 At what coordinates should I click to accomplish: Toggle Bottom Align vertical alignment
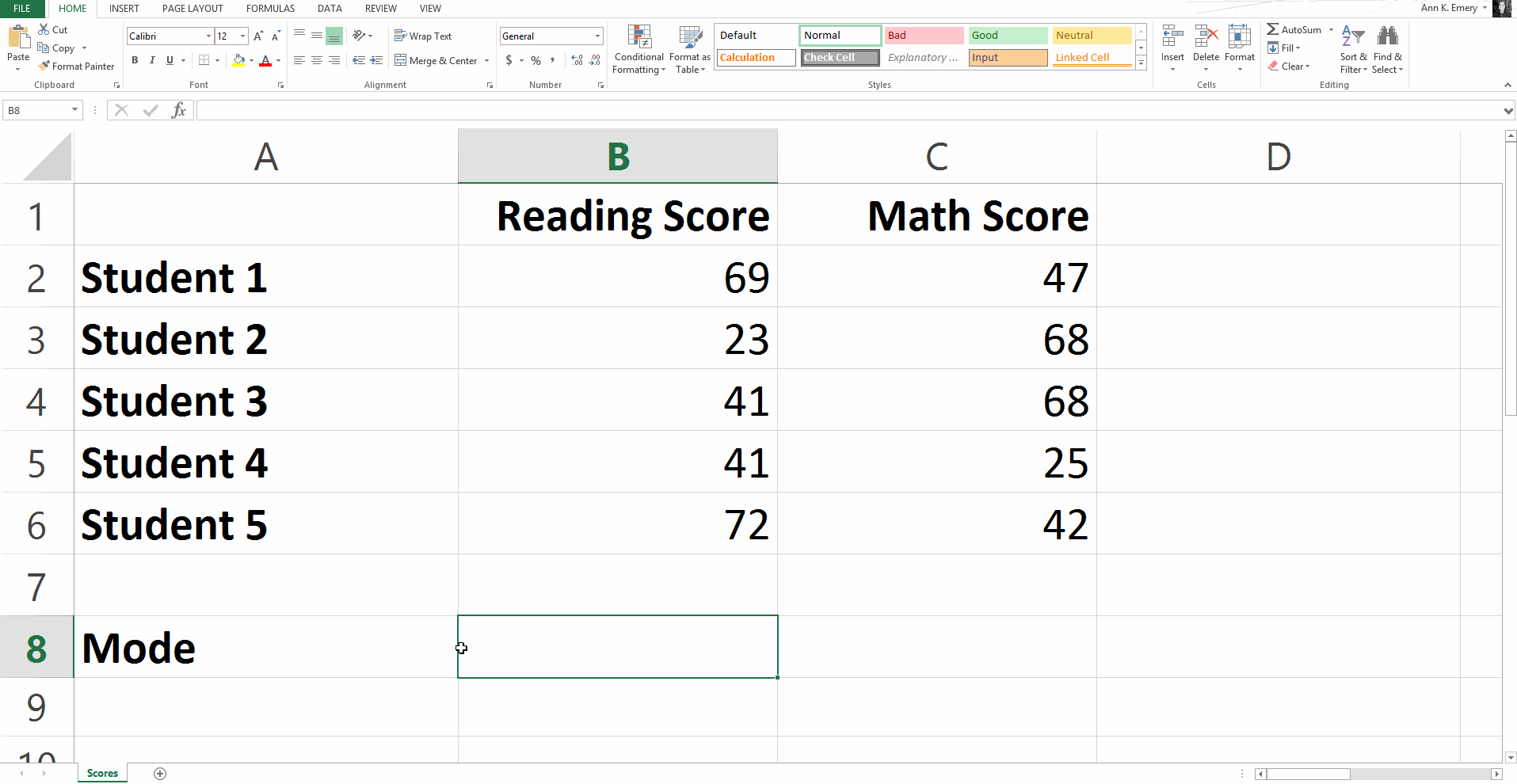click(334, 36)
